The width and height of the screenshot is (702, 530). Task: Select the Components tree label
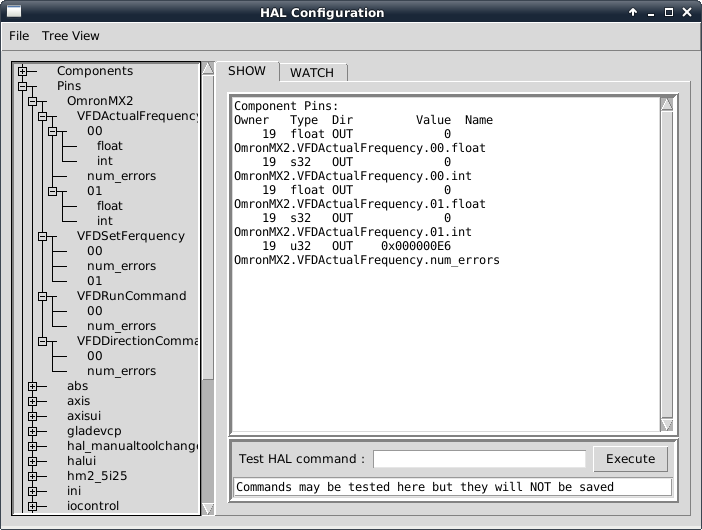click(x=95, y=71)
